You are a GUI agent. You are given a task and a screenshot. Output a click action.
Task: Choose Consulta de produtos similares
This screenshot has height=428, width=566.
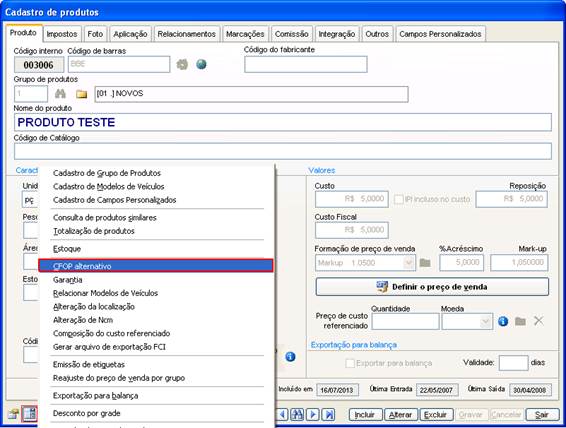pos(156,218)
